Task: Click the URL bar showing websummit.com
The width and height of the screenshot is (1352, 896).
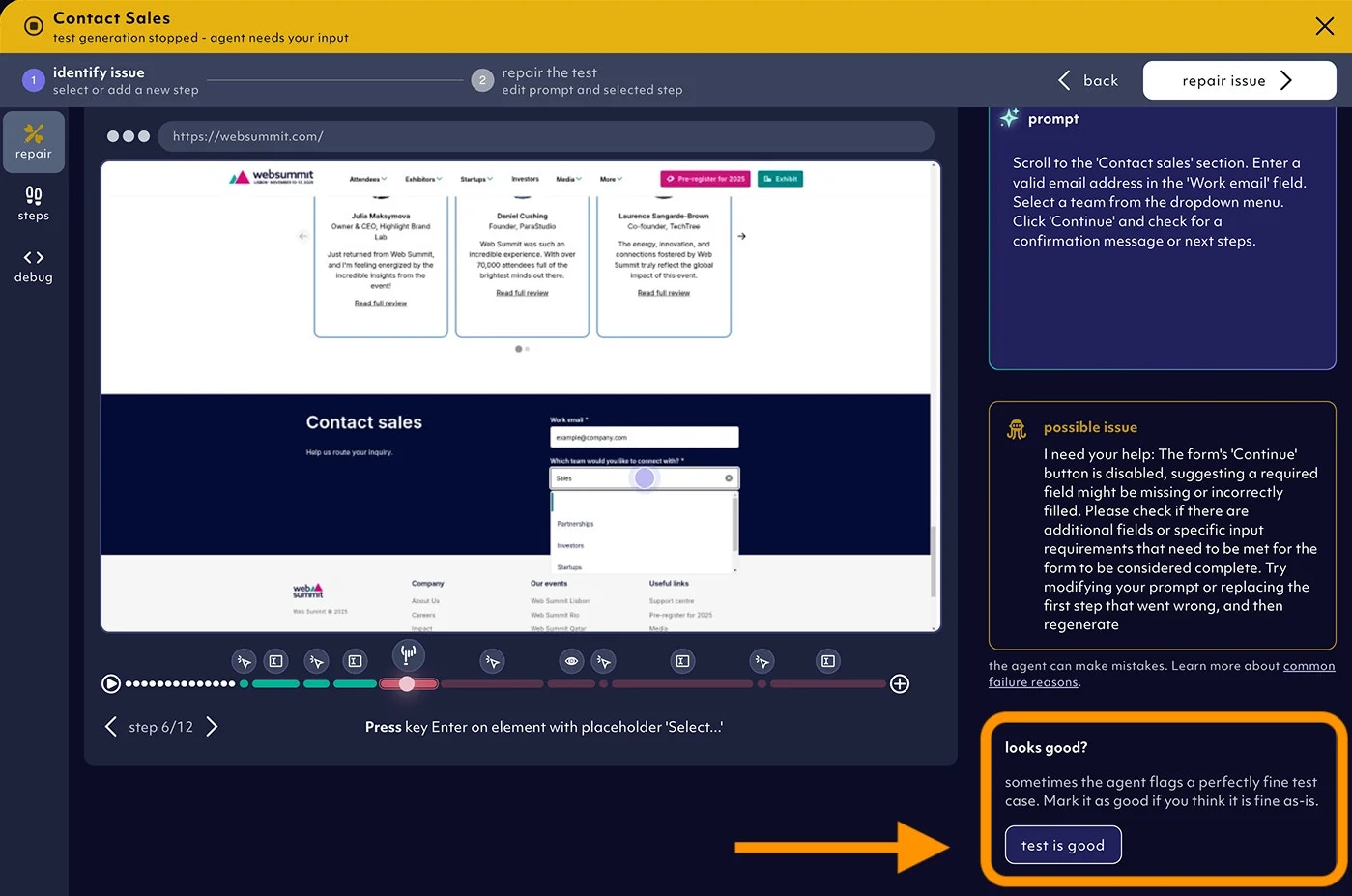Action: (545, 136)
